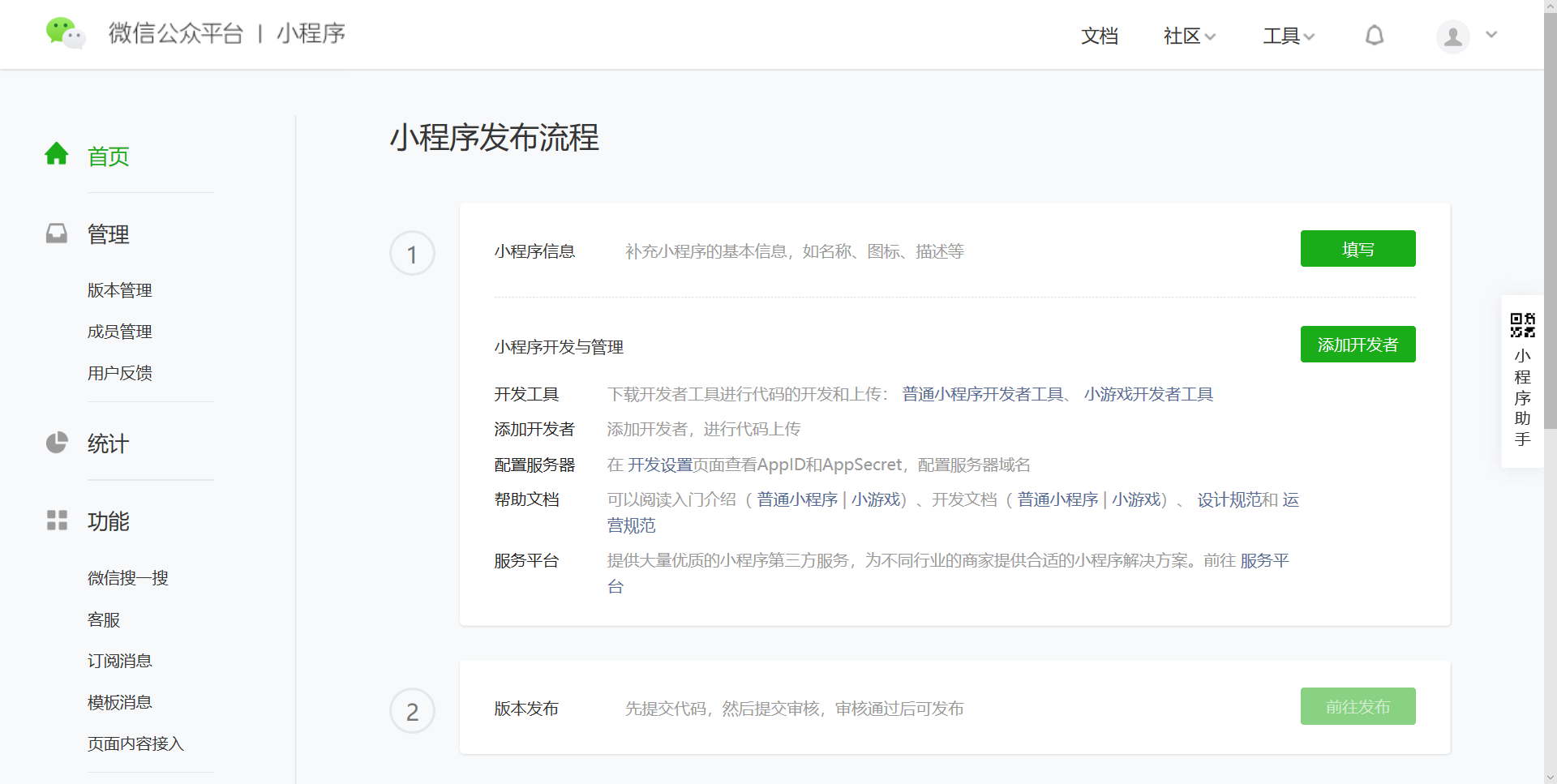Open 用户反馈 in sidebar
Screen dimensions: 1557x784
(120, 373)
